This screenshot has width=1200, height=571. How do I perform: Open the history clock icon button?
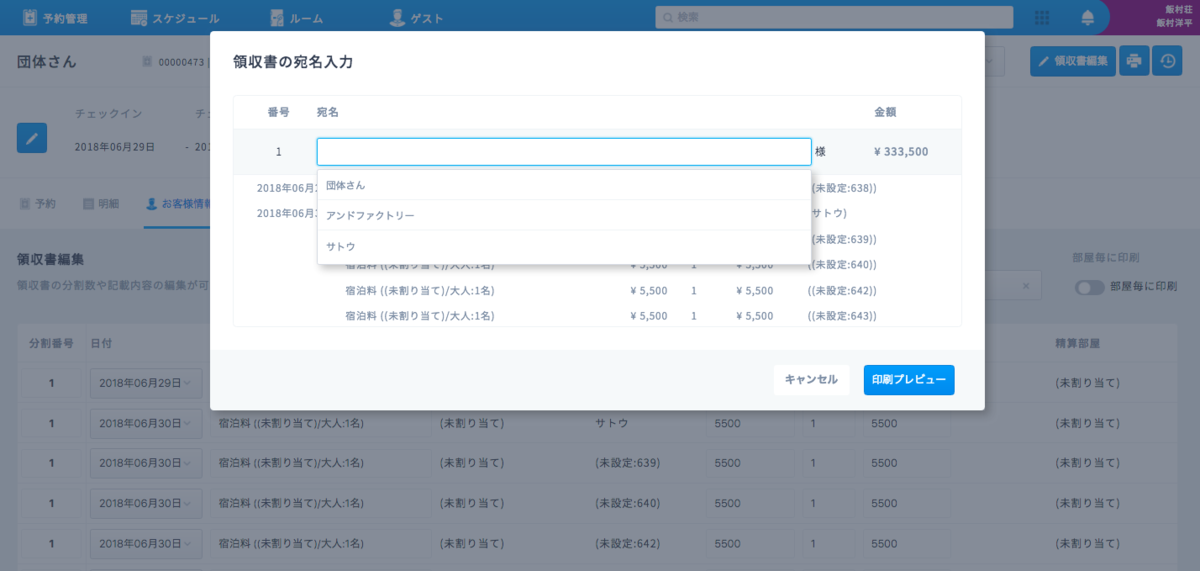point(1167,61)
